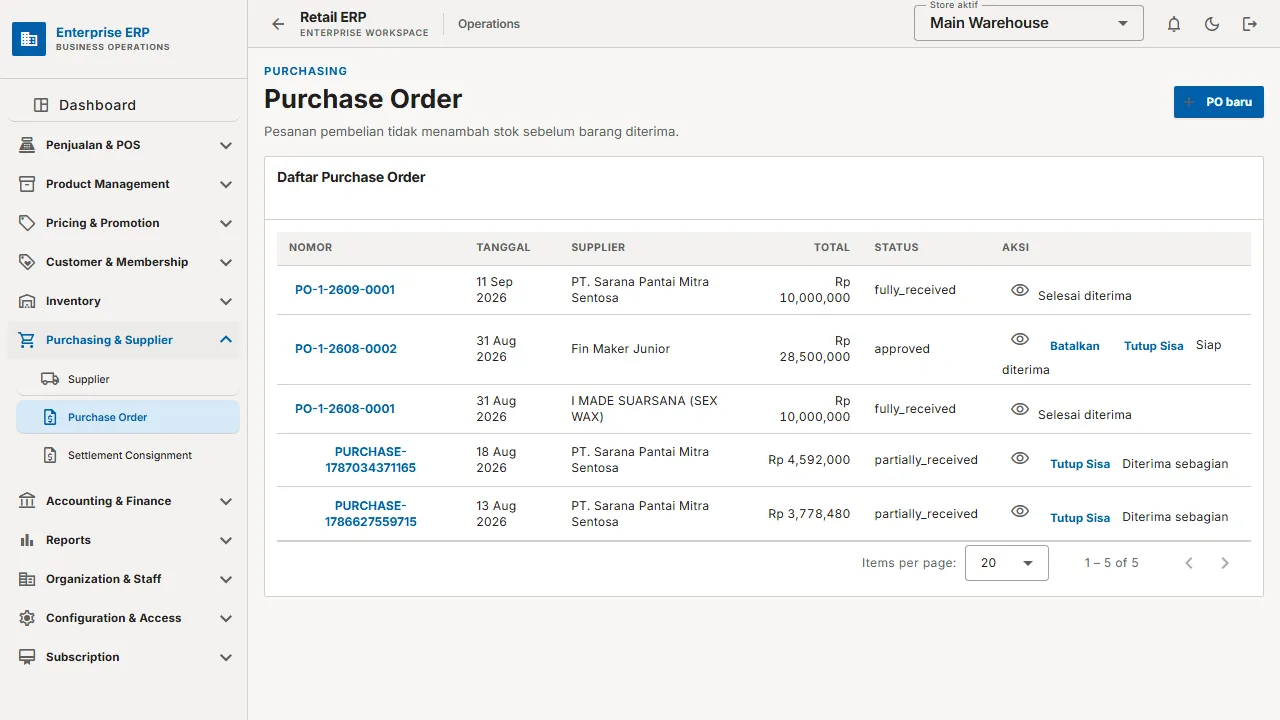Go to previous page of orders
Image resolution: width=1280 pixels, height=720 pixels.
(x=1189, y=563)
